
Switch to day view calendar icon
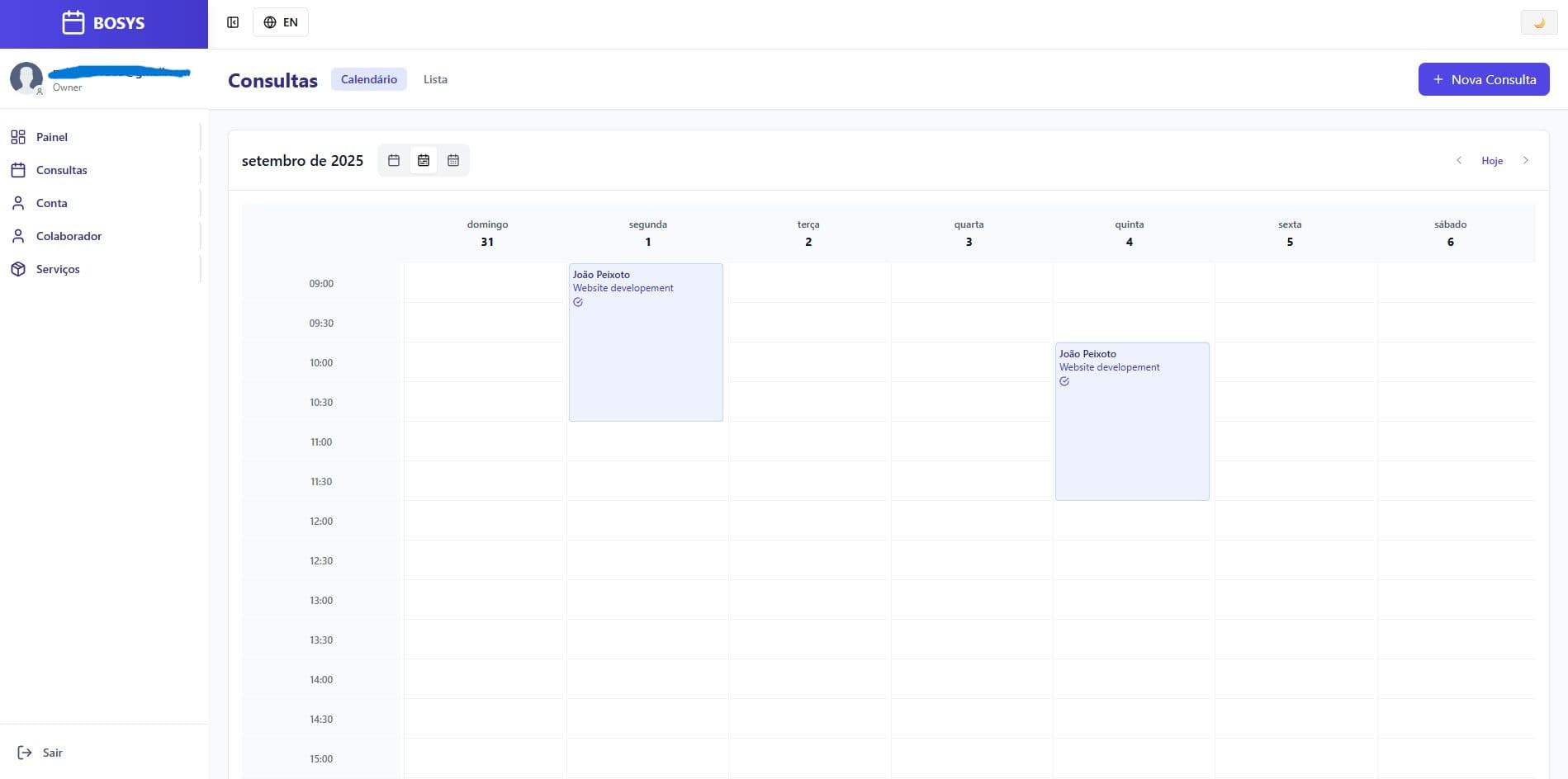click(394, 160)
